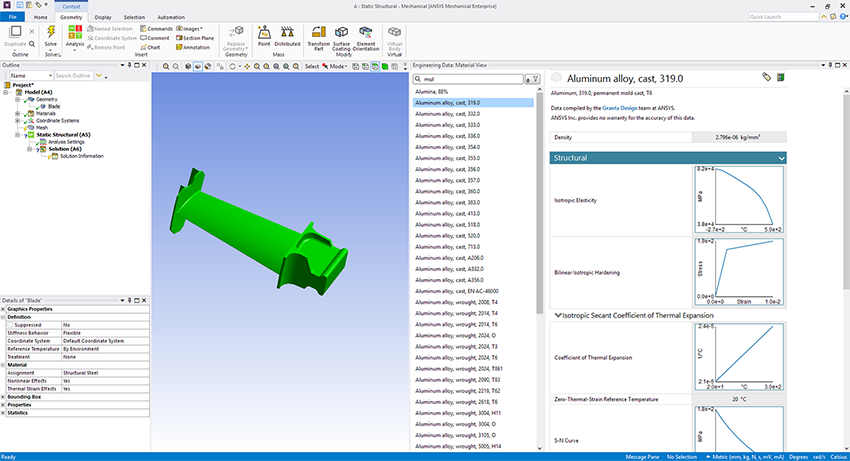Open the Analysis icon in ribbon

pos(75,32)
